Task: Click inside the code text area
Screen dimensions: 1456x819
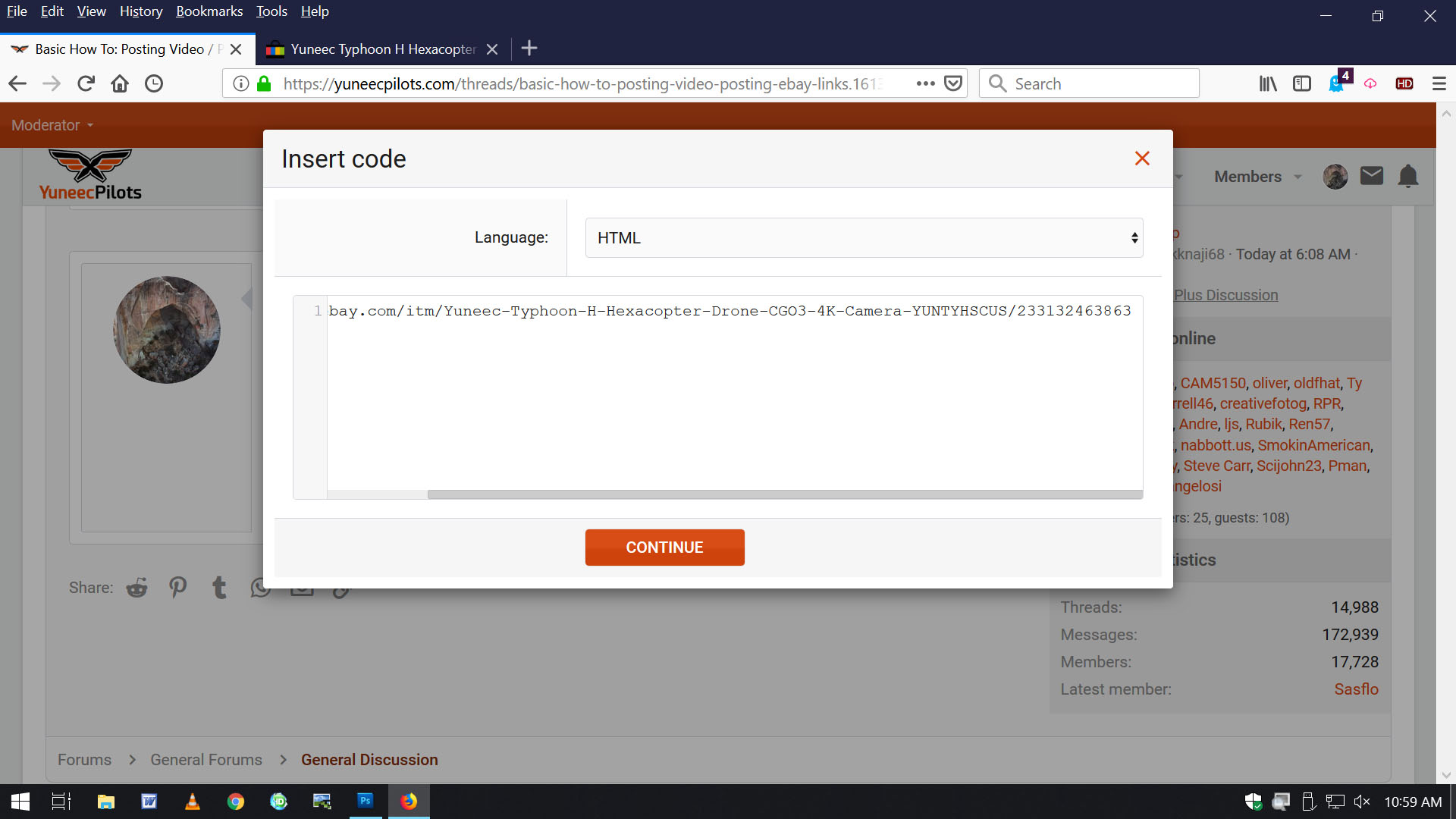Action: pos(734,392)
